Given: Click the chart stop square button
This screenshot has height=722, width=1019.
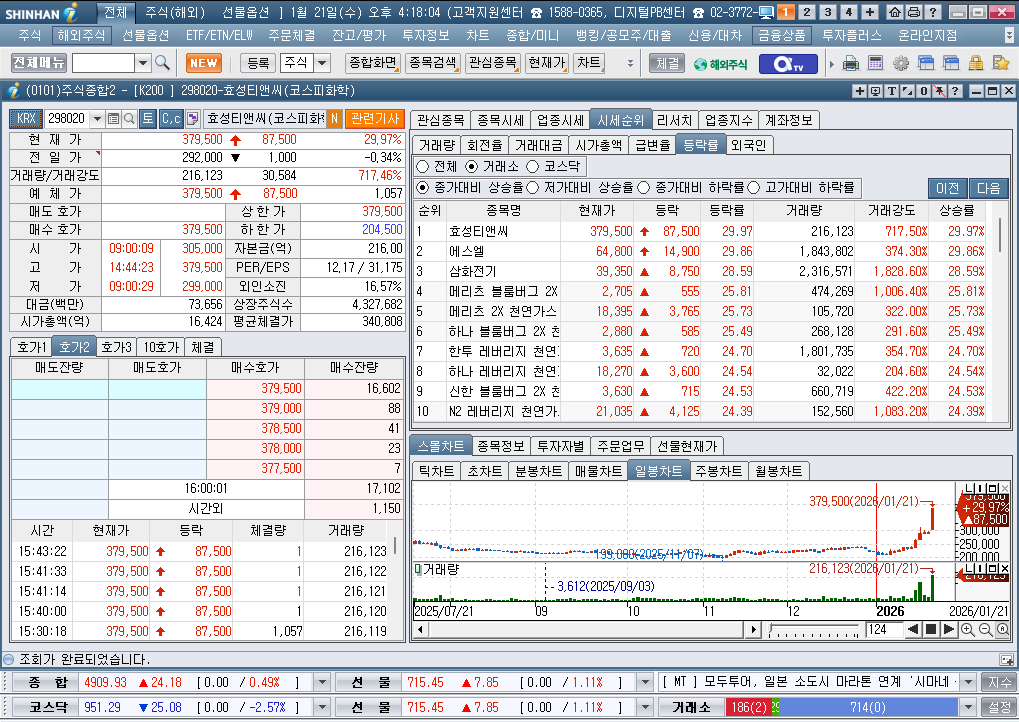Looking at the screenshot, I should (x=931, y=629).
